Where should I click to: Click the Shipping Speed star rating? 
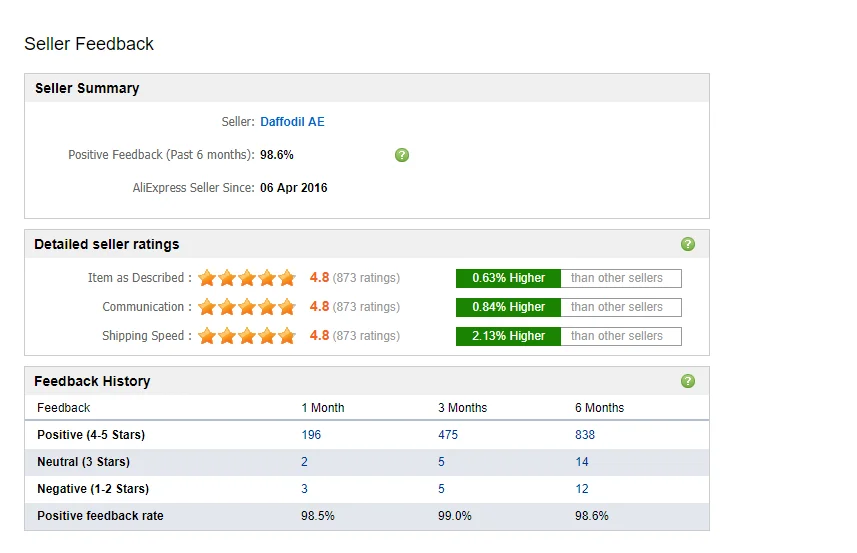coord(247,336)
